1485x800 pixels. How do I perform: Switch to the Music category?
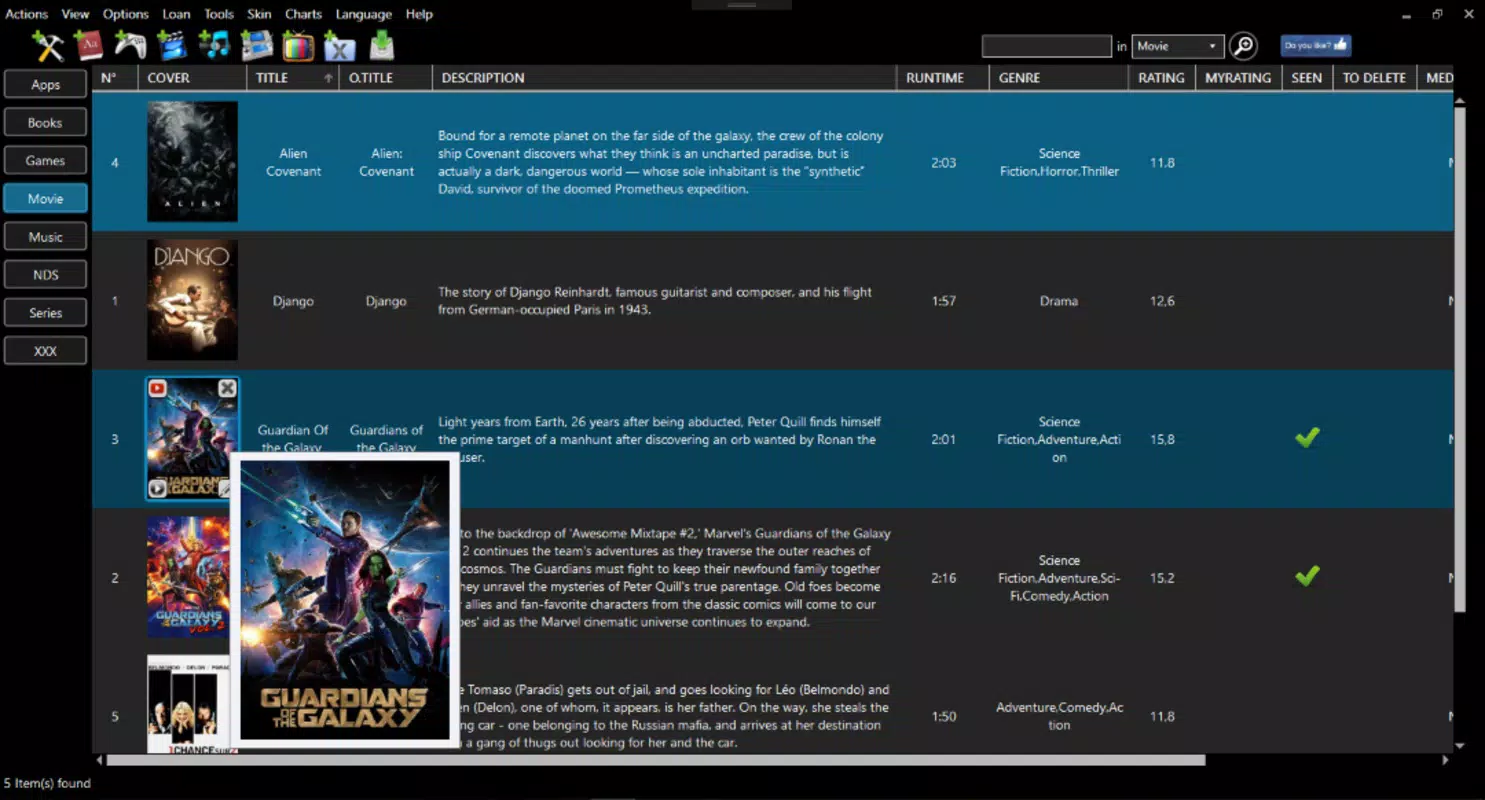click(45, 237)
